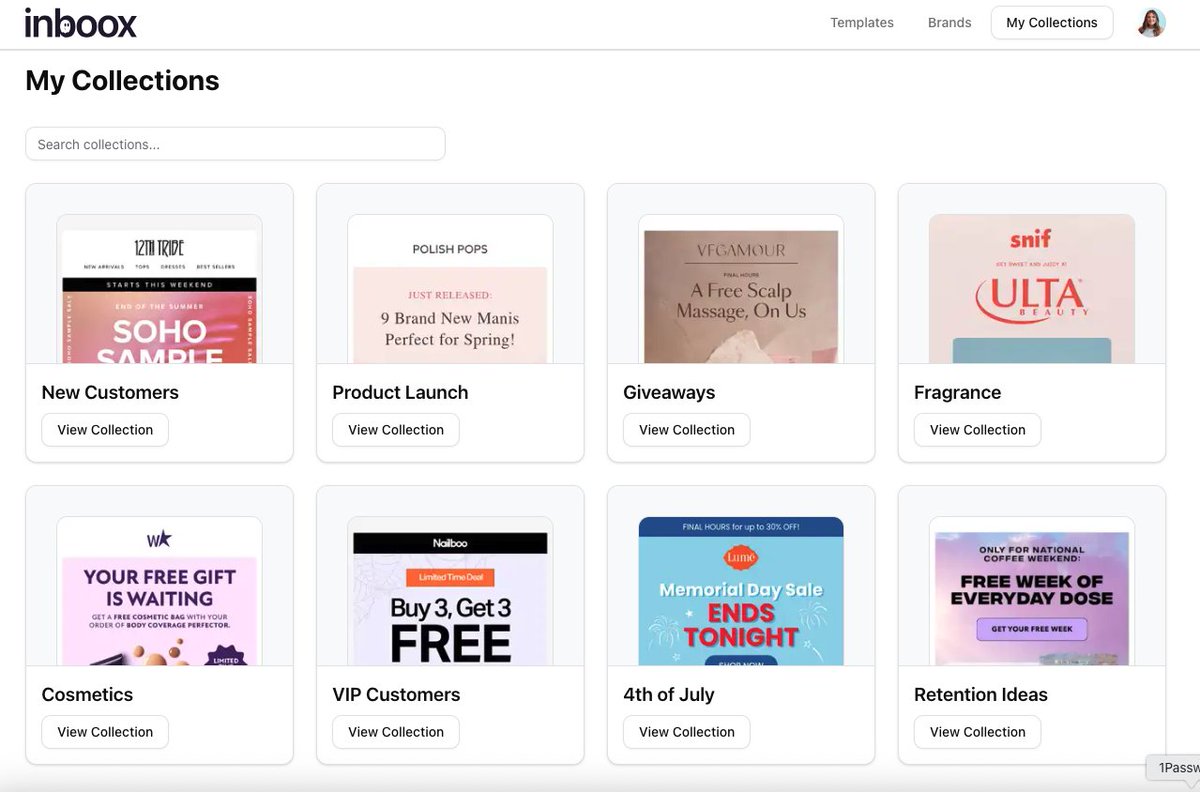Go to the Templates tab
The width and height of the screenshot is (1200, 792).
coord(862,22)
